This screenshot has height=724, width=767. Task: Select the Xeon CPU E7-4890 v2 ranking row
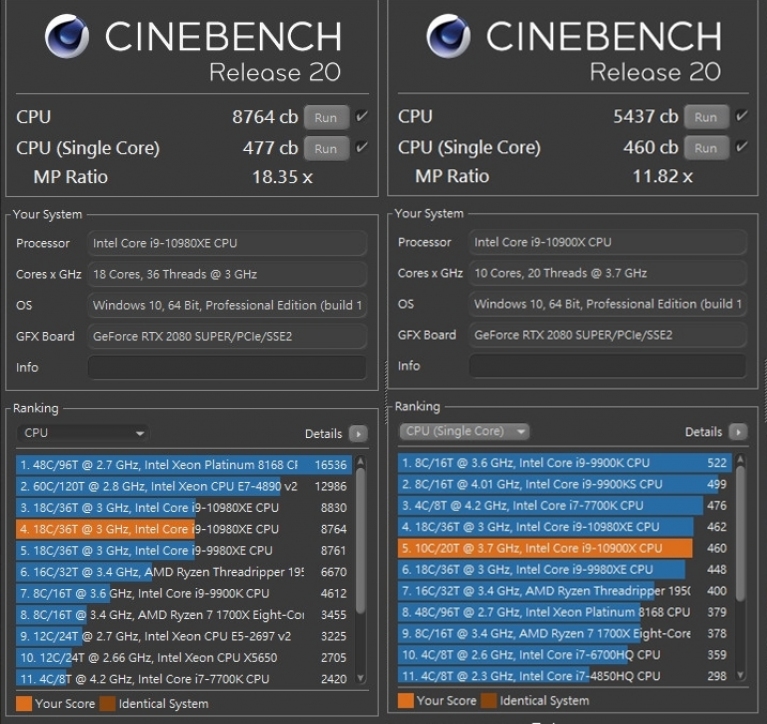tap(184, 486)
